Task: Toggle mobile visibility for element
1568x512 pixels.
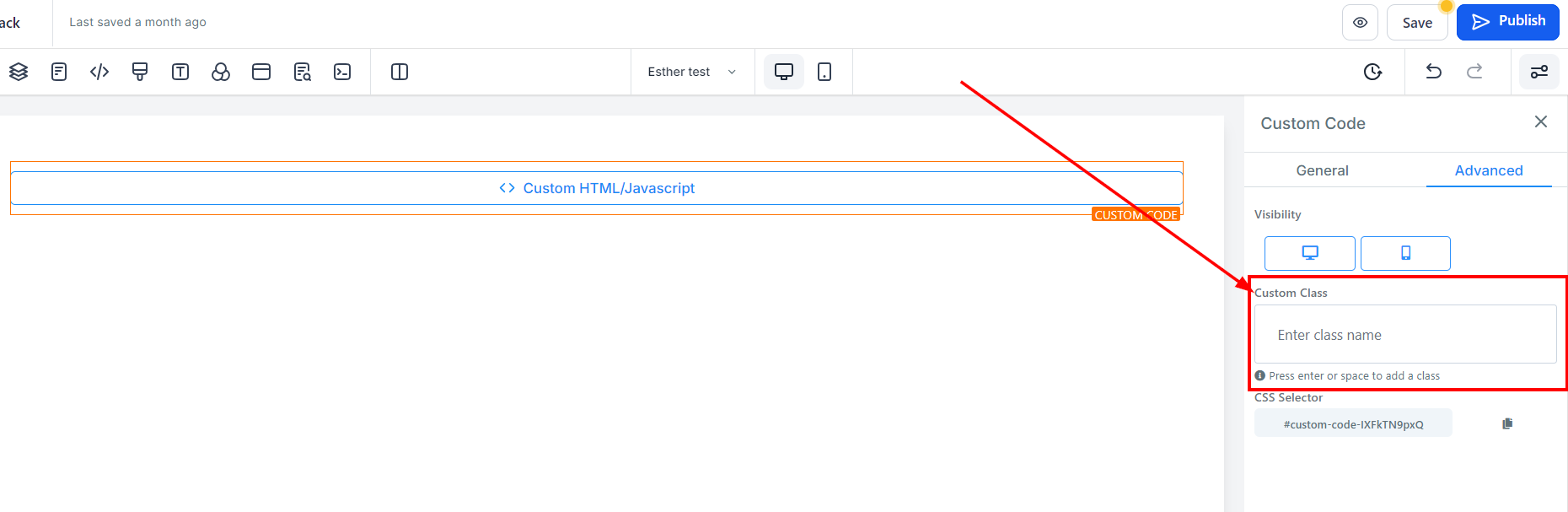Action: click(1405, 253)
